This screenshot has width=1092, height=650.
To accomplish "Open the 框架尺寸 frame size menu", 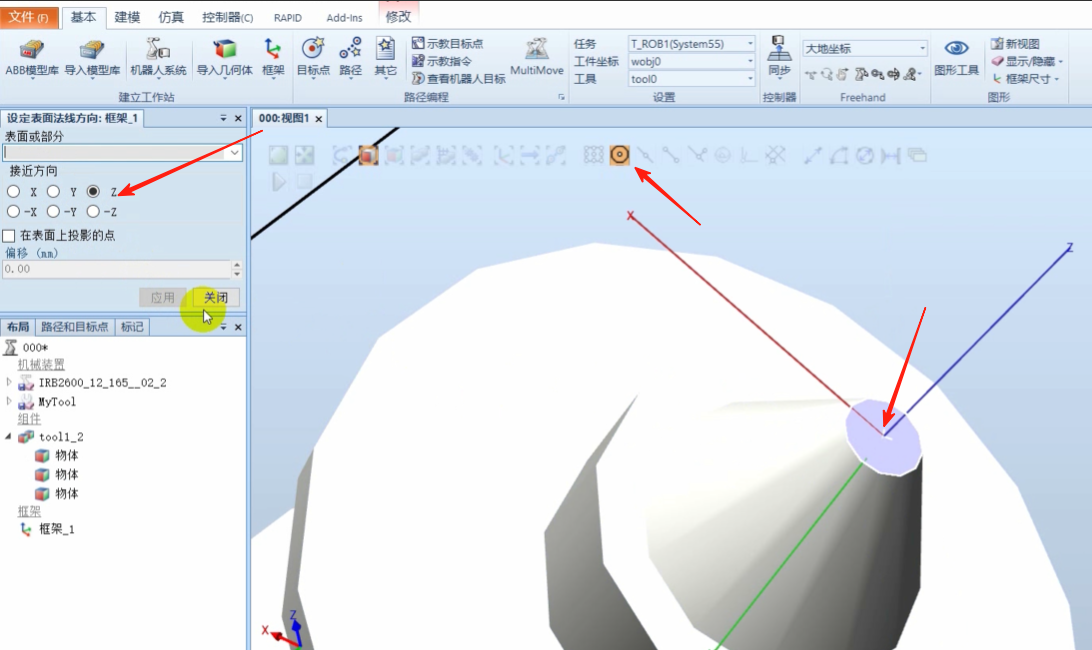I will click(1025, 79).
